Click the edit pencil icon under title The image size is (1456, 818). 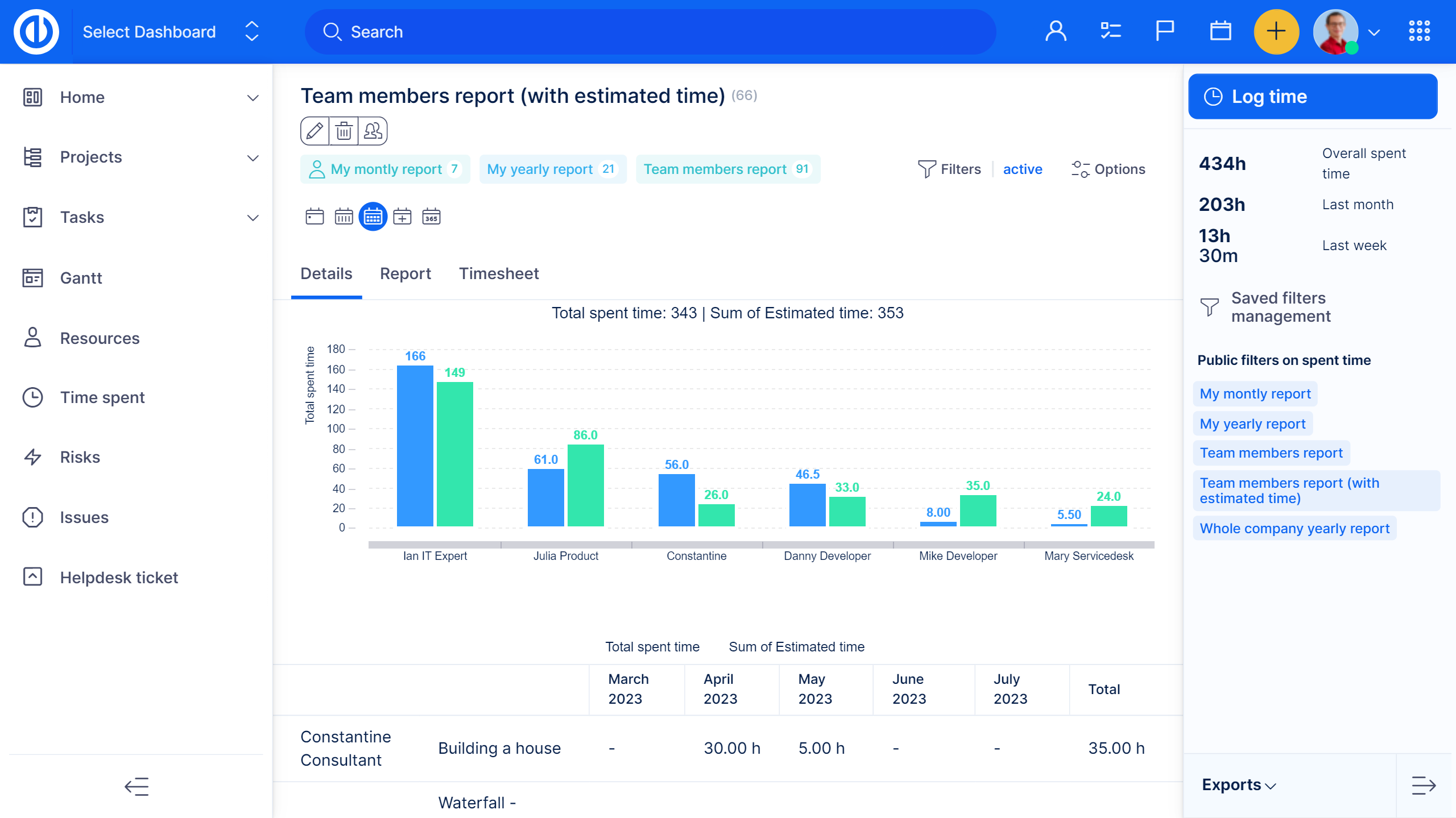tap(315, 131)
